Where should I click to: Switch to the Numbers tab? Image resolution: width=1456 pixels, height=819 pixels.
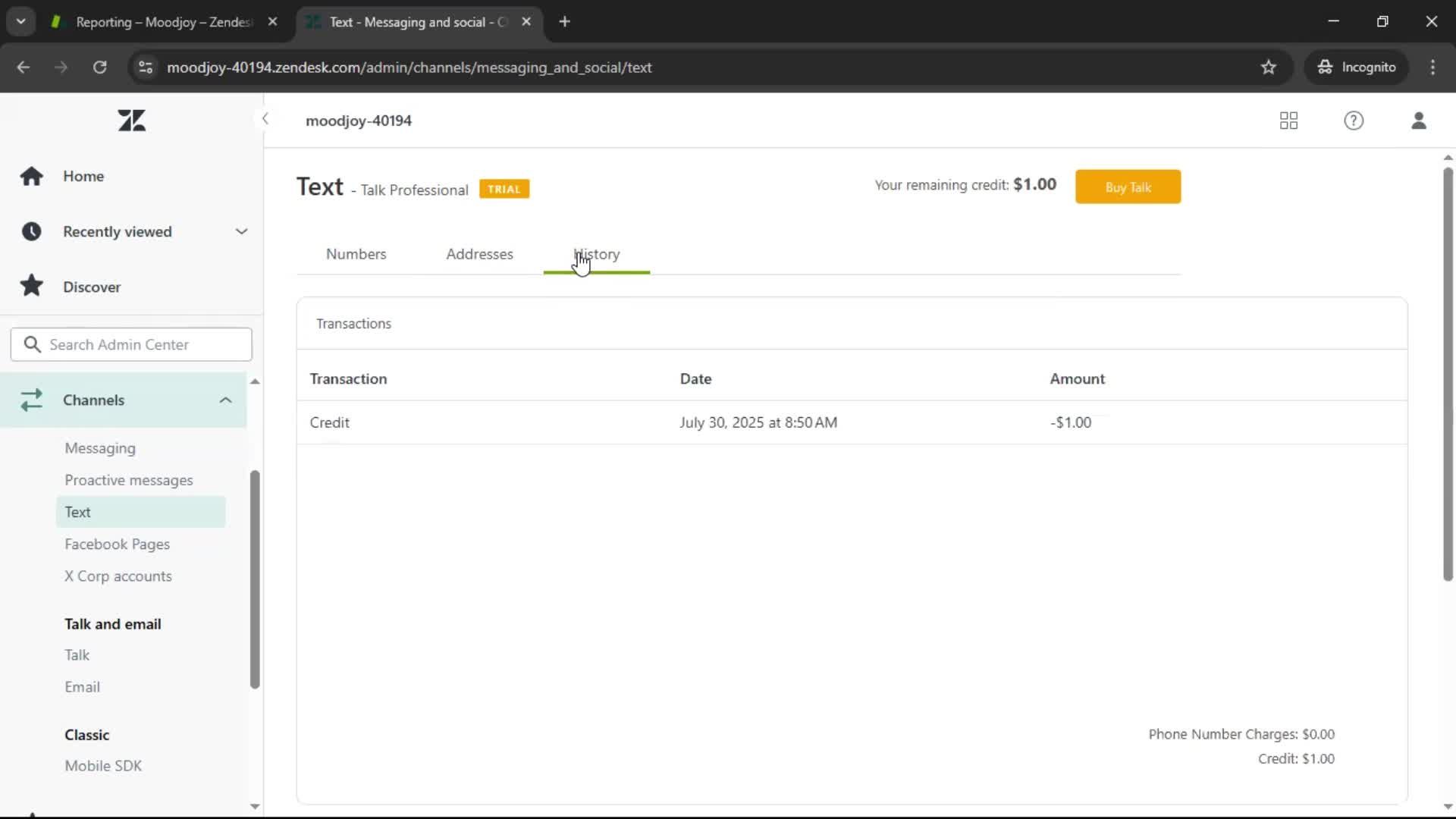[x=356, y=254]
